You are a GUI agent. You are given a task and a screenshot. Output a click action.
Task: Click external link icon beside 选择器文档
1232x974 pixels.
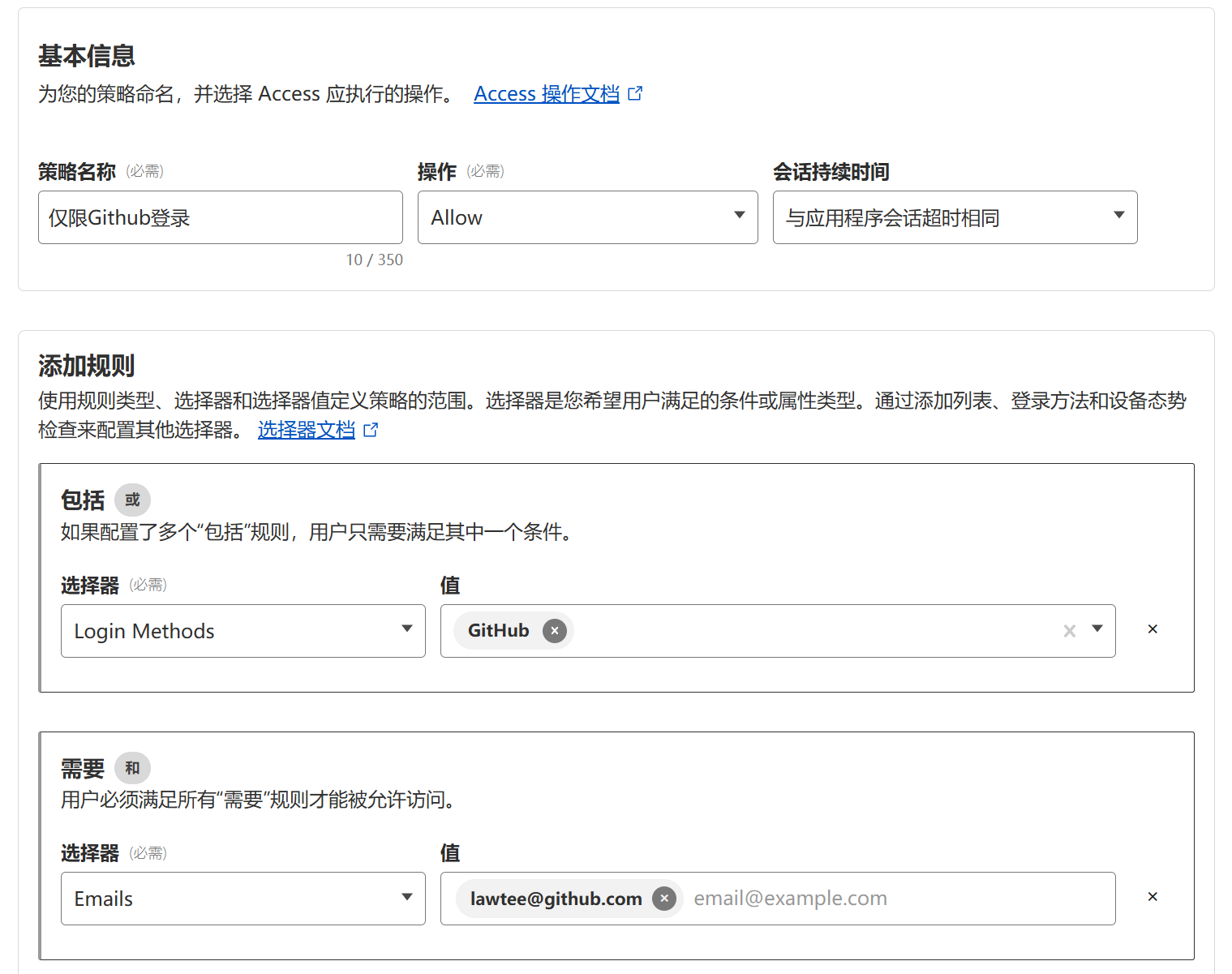click(x=371, y=430)
